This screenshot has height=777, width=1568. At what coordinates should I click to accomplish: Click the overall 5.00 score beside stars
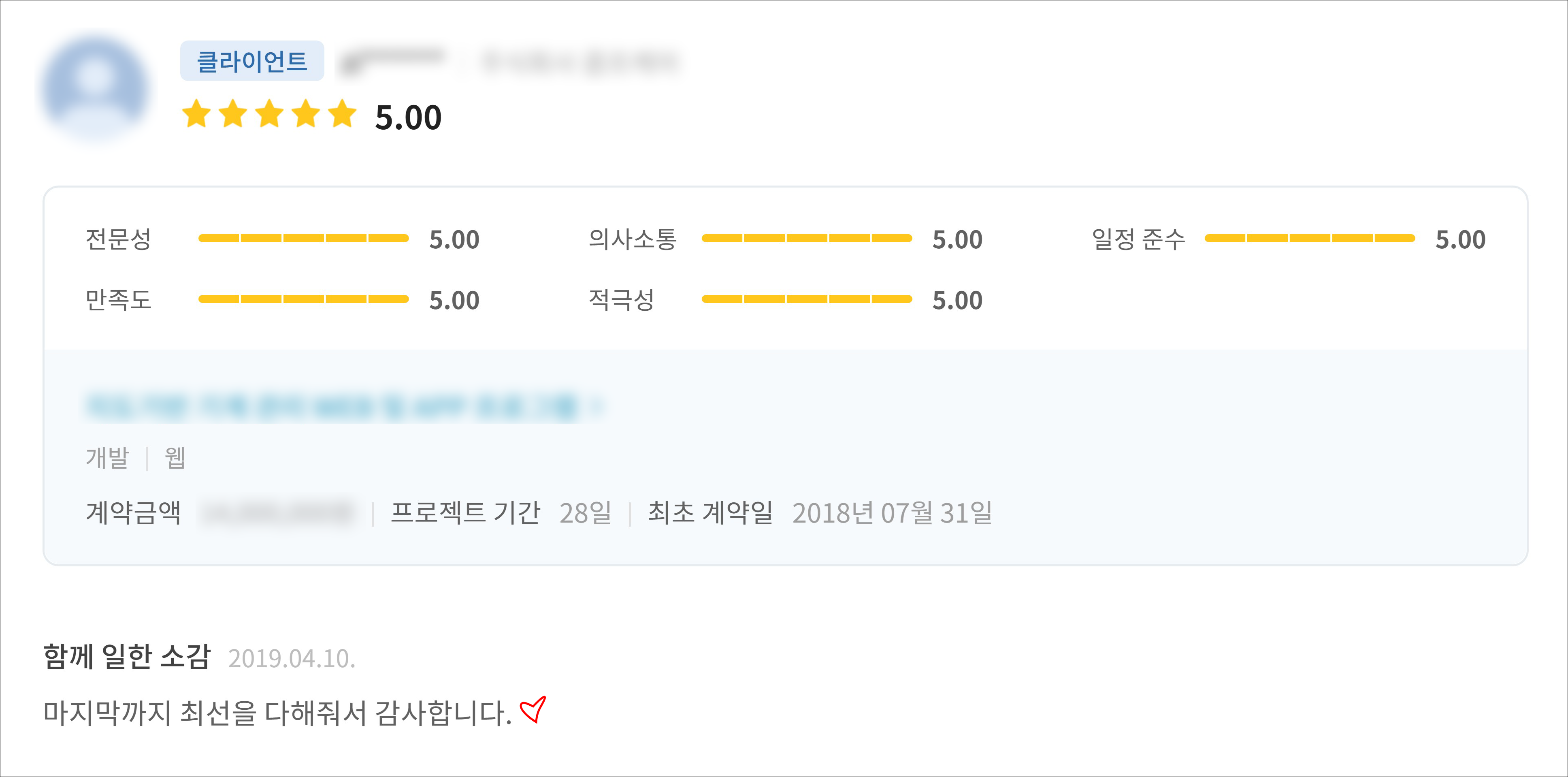click(408, 117)
